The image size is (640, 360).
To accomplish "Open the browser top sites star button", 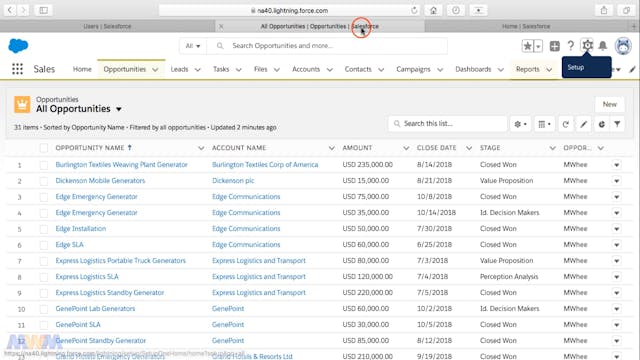I will pos(478,10).
